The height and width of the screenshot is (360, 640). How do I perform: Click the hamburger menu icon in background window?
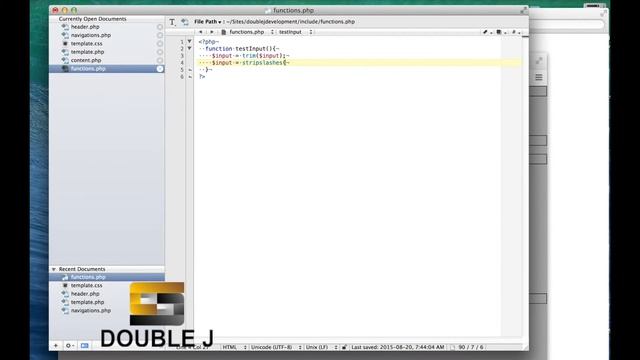(539, 78)
